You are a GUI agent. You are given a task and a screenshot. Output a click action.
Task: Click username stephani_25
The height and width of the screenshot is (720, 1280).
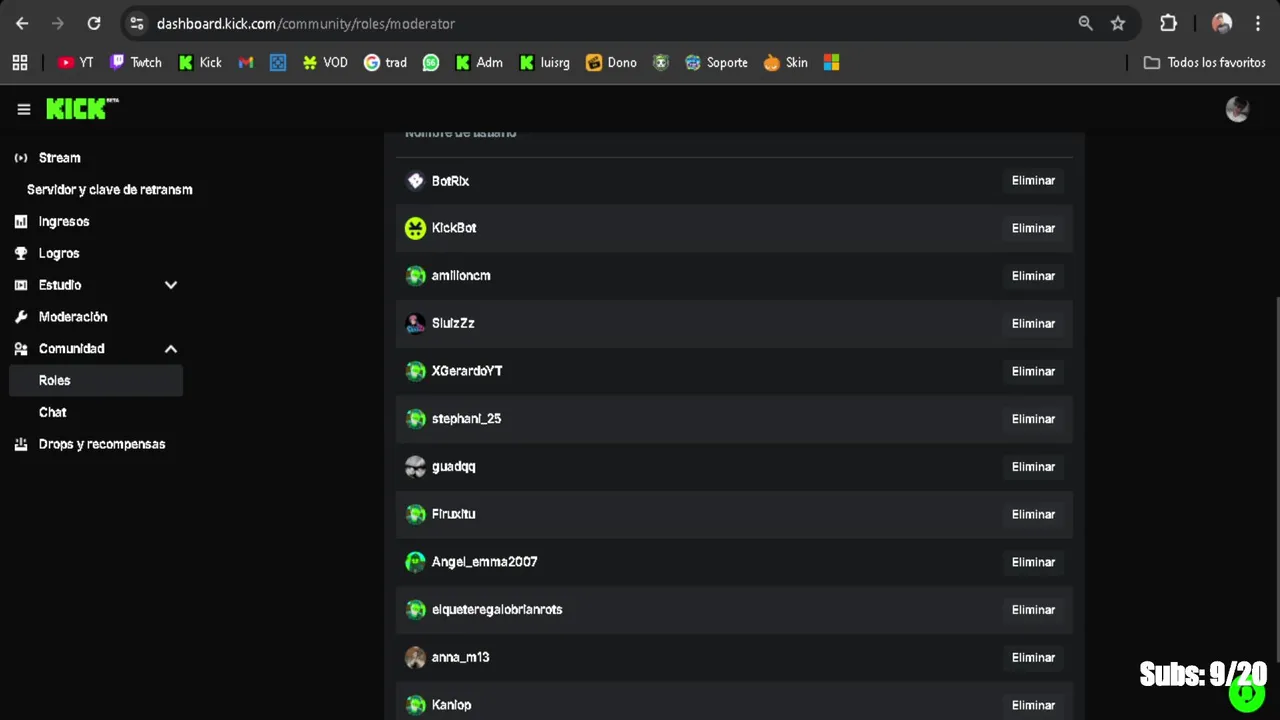click(x=466, y=419)
